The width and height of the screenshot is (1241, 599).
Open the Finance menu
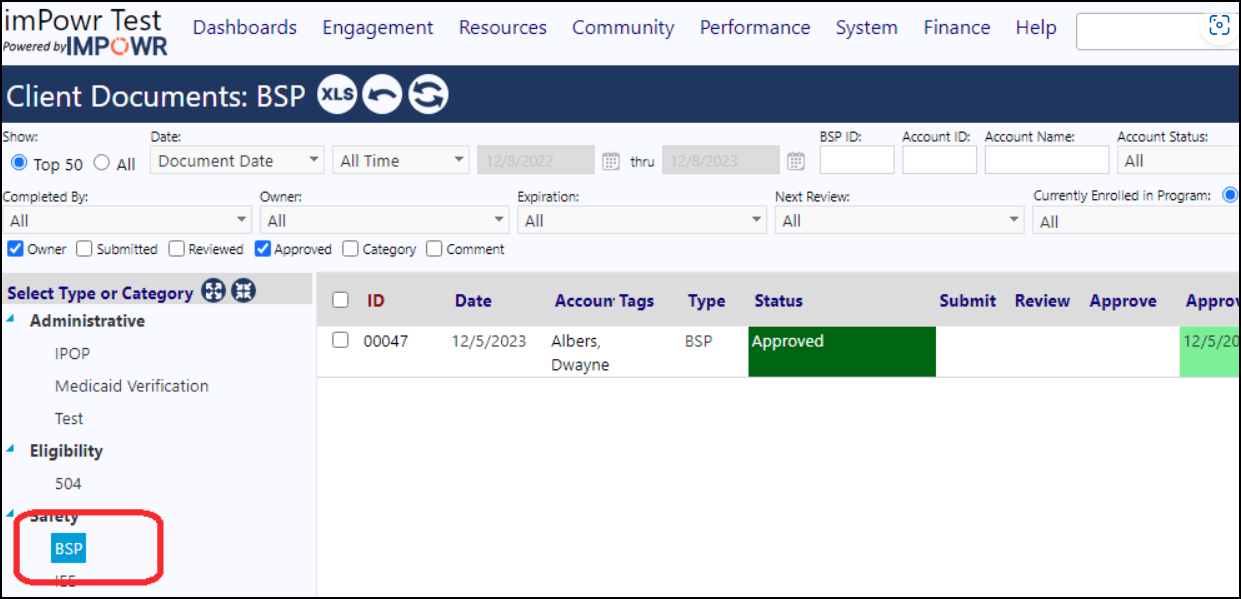pos(957,28)
